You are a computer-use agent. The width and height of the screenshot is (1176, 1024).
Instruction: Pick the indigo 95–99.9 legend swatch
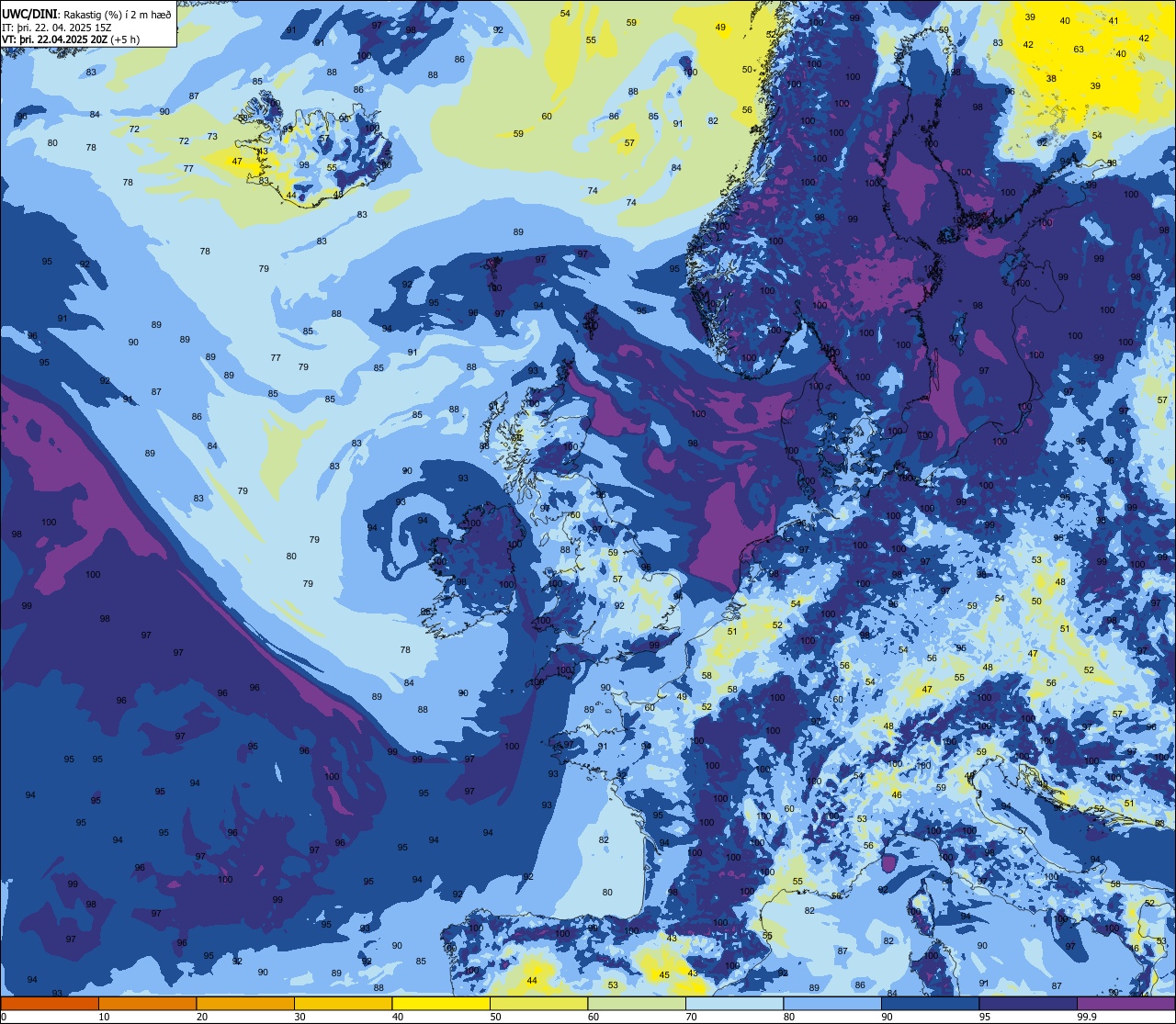(1028, 1003)
